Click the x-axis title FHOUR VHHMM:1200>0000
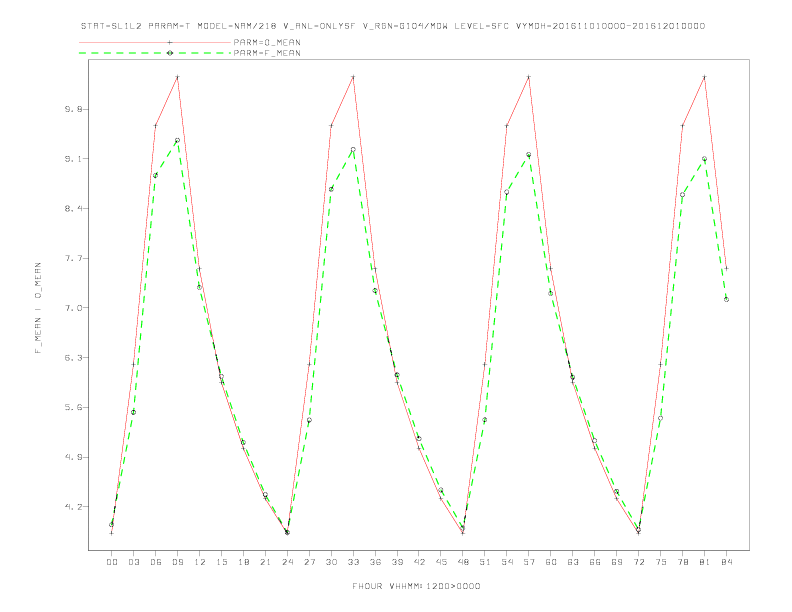This screenshot has width=792, height=612. pyautogui.click(x=416, y=586)
